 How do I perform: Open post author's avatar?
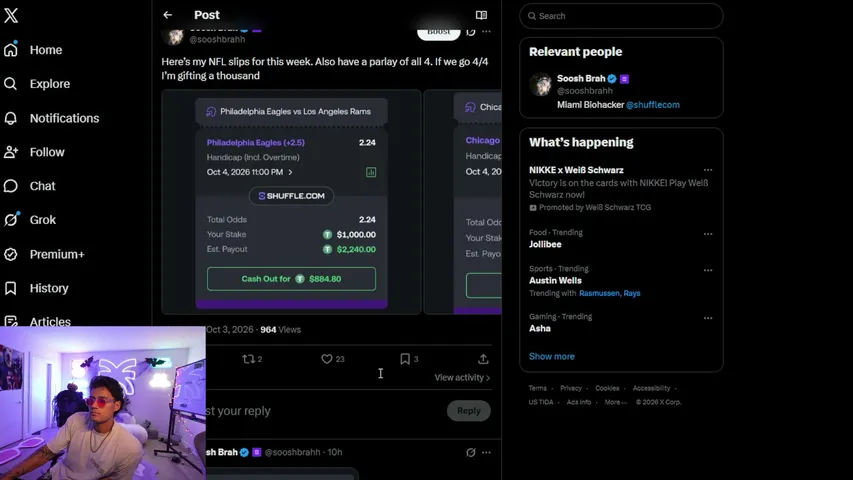tap(174, 35)
